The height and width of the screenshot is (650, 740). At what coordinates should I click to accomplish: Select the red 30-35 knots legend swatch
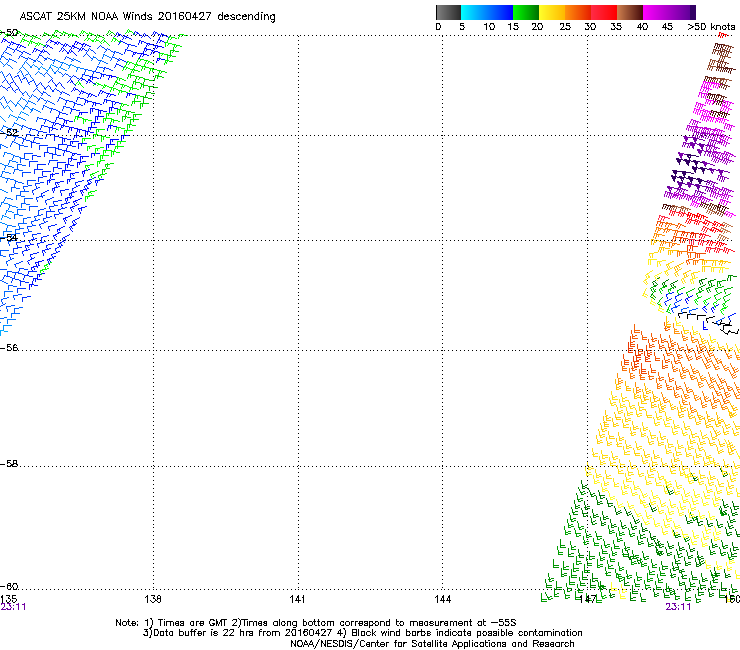[604, 12]
